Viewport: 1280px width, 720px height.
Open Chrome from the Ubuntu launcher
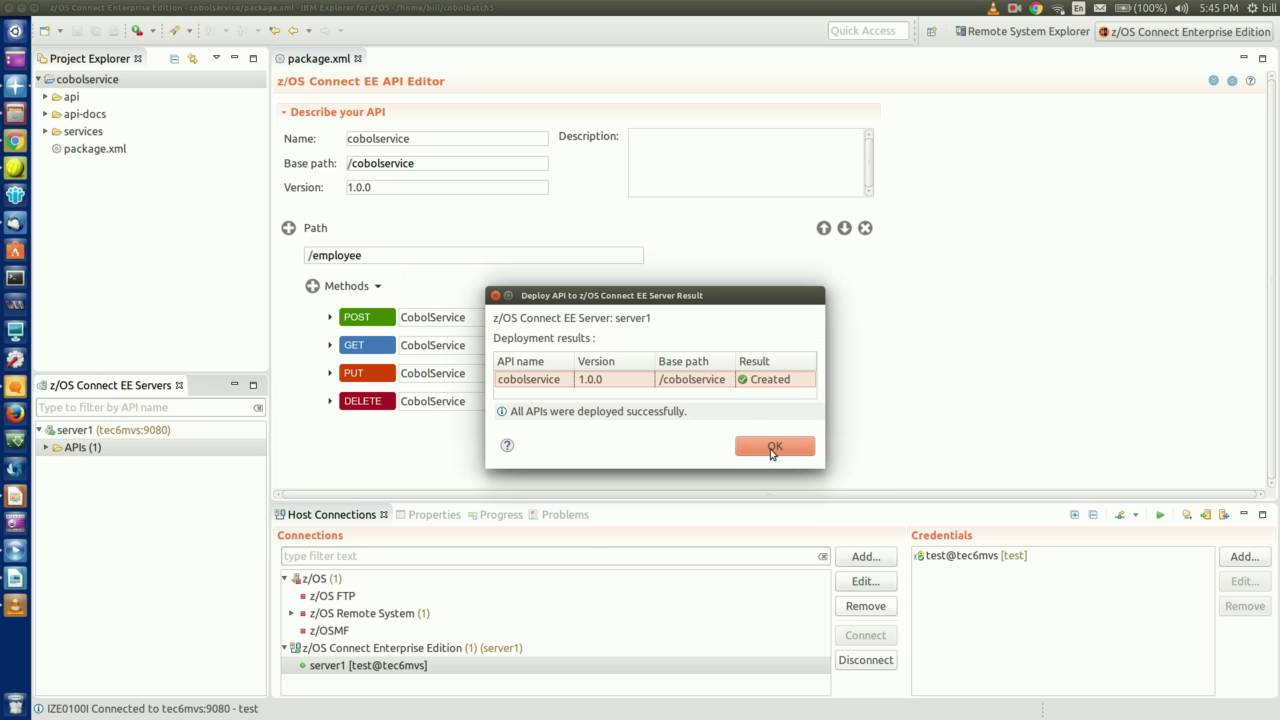[15, 141]
